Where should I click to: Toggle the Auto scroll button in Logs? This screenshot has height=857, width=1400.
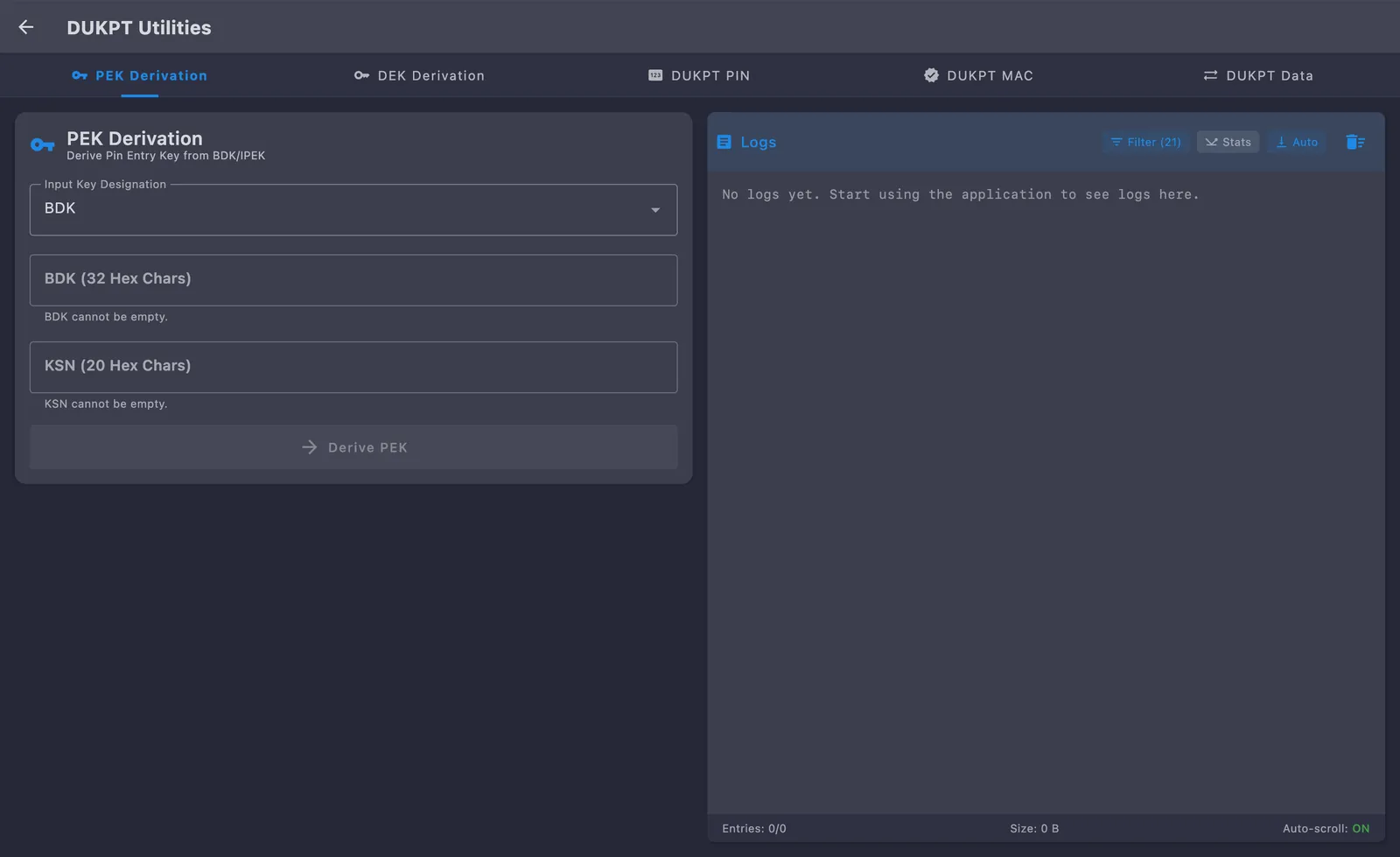click(x=1297, y=142)
